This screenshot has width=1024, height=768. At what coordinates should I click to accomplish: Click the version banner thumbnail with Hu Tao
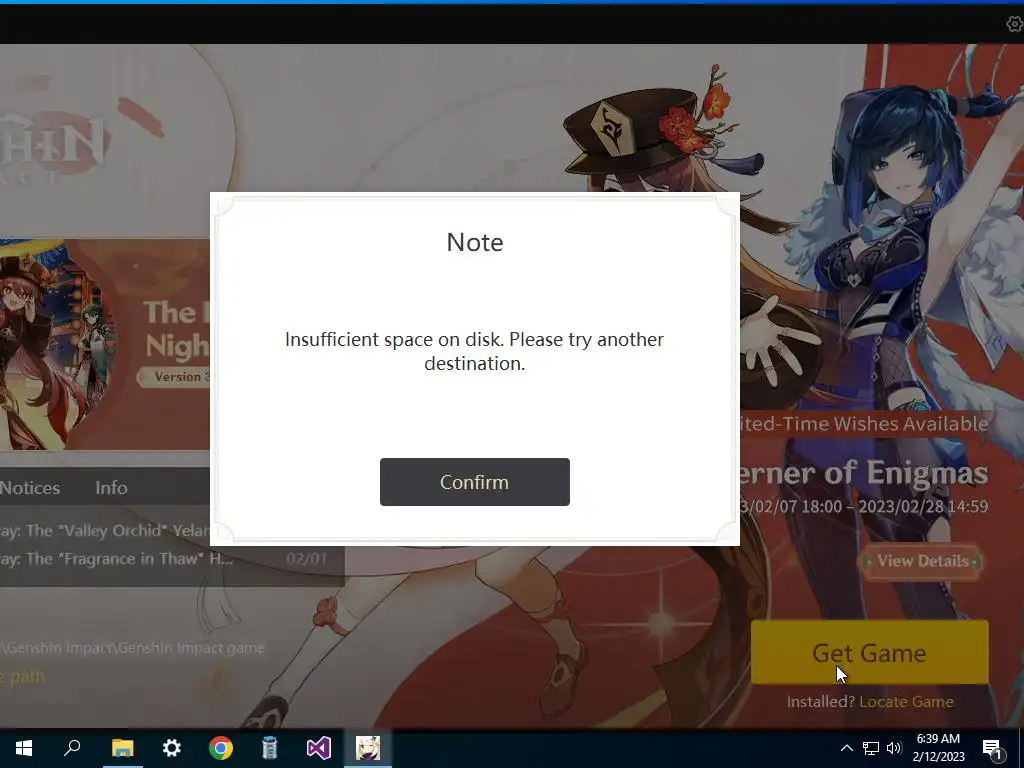[104, 345]
